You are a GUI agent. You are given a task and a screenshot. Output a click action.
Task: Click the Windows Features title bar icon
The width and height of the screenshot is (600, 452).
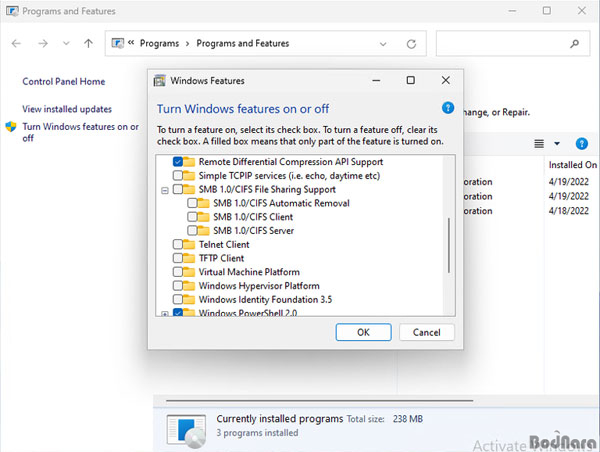[x=159, y=81]
